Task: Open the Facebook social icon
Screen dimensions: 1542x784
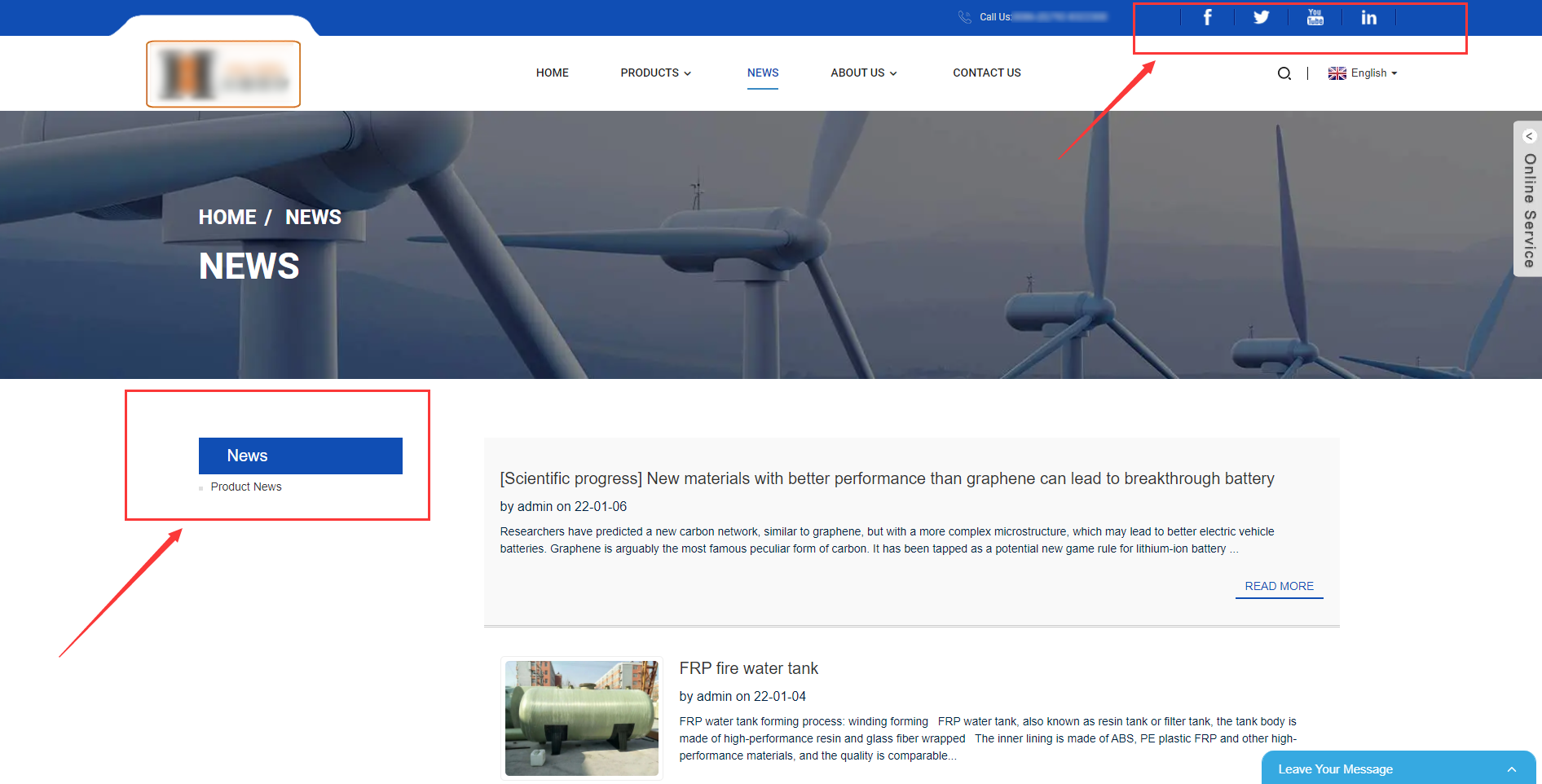Action: pyautogui.click(x=1207, y=17)
